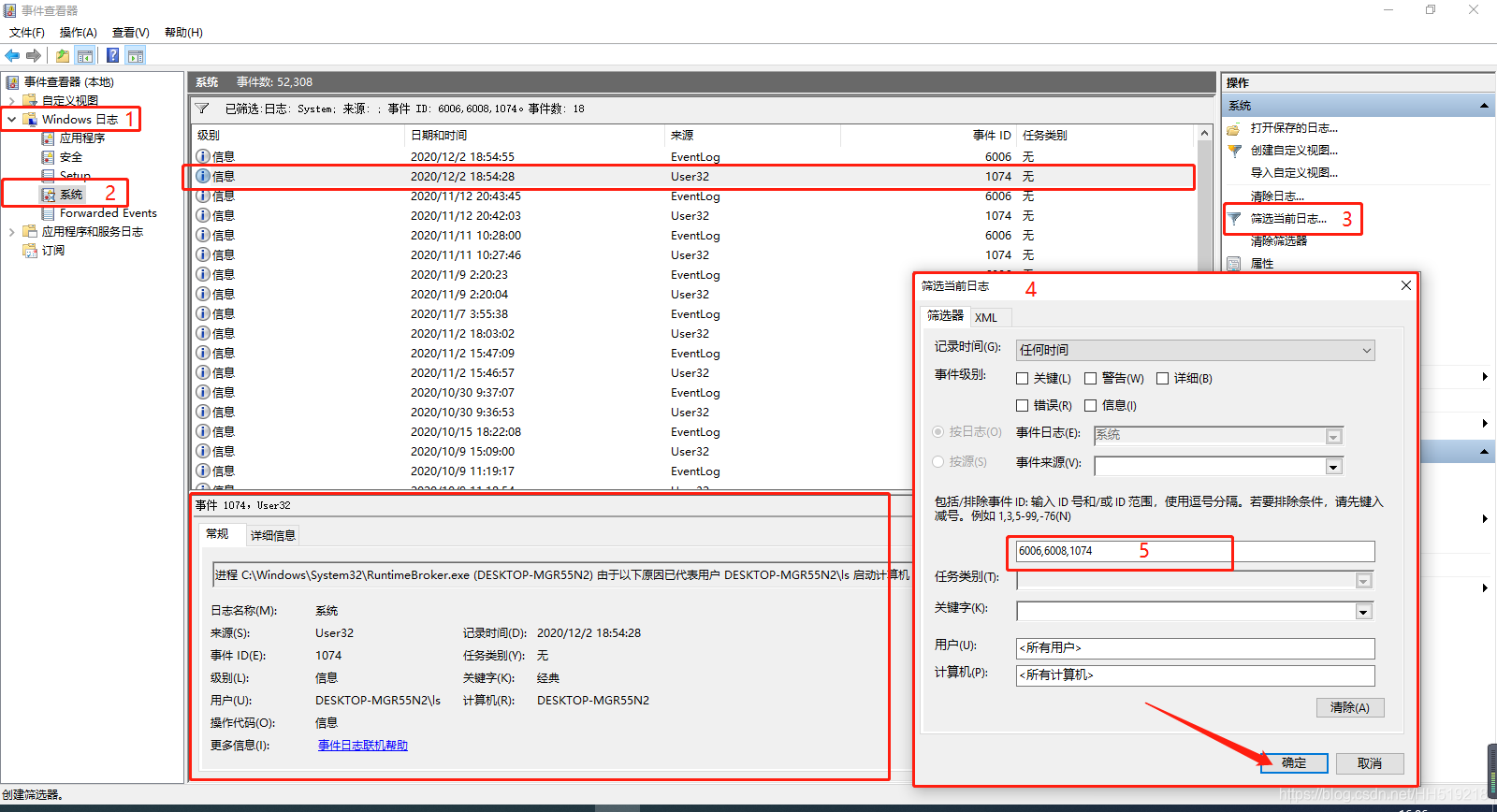This screenshot has height=812, width=1497.
Task: Toggle the Show/Hide Action Pane icon
Action: tap(136, 55)
